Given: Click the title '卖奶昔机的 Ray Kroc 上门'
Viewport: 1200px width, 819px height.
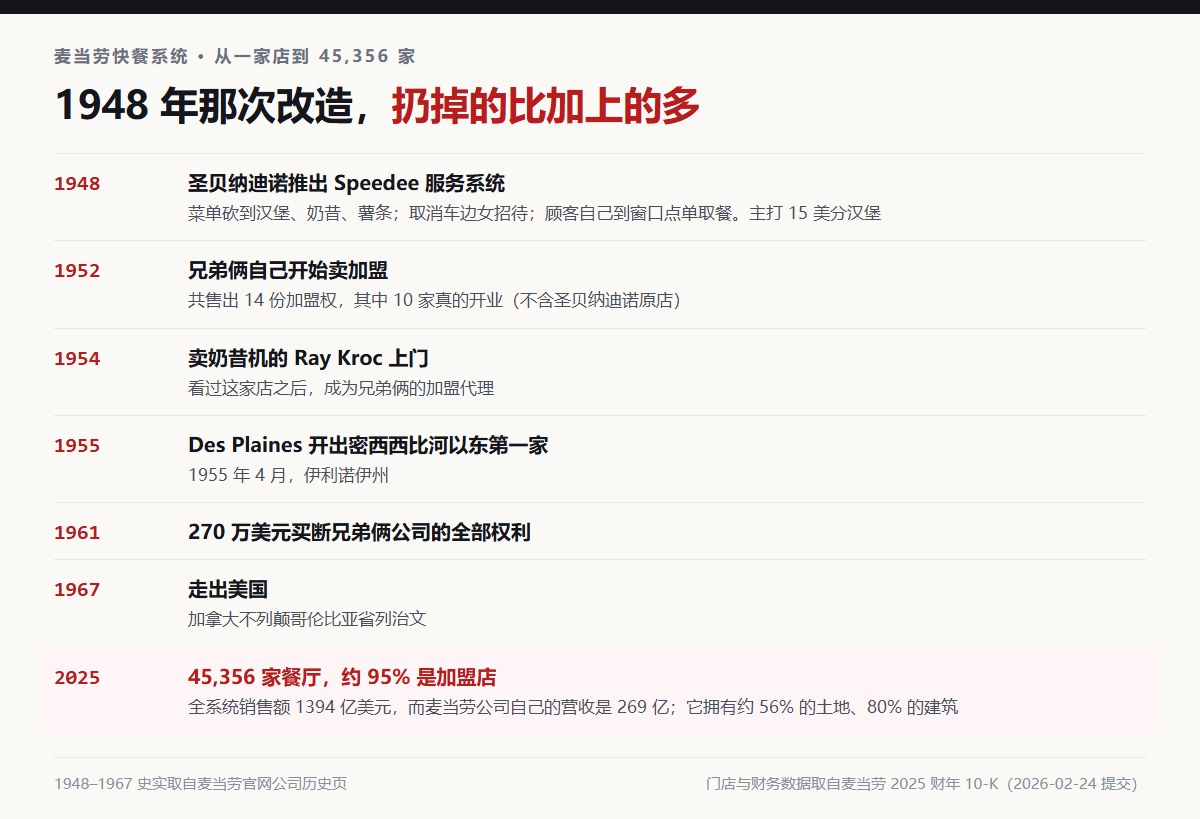Looking at the screenshot, I should click(308, 358).
